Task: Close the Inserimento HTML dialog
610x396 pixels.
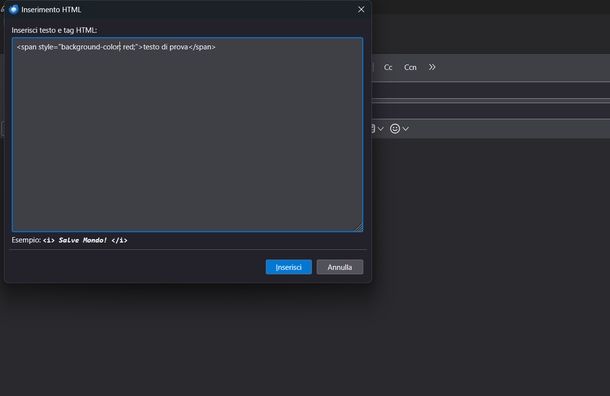Action: [361, 9]
